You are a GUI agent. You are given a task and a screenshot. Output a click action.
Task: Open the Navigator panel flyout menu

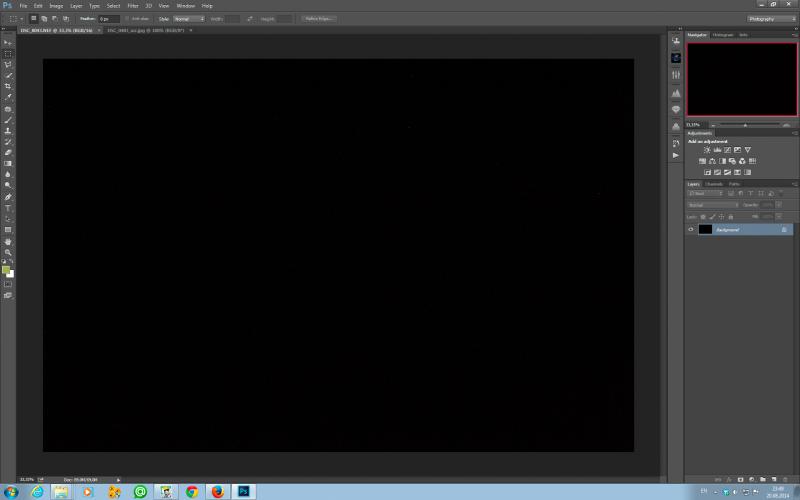pyautogui.click(x=794, y=35)
